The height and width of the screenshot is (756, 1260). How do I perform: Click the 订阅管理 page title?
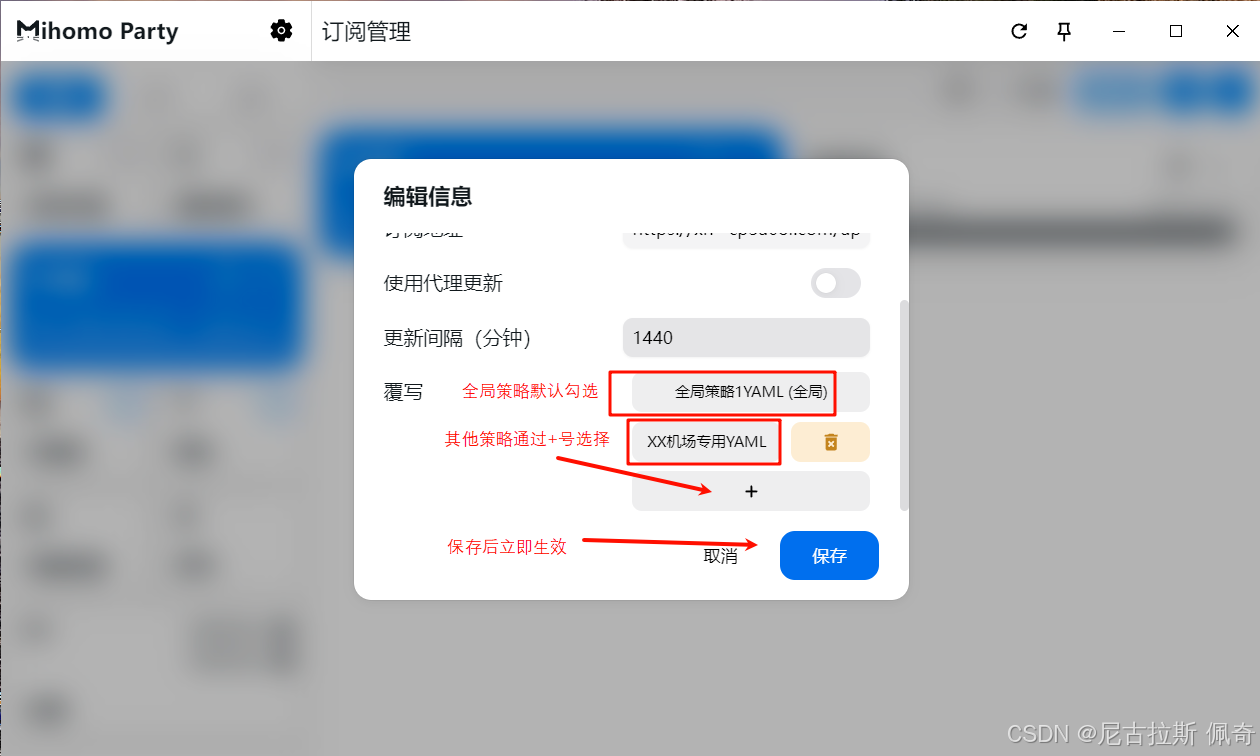pyautogui.click(x=366, y=32)
